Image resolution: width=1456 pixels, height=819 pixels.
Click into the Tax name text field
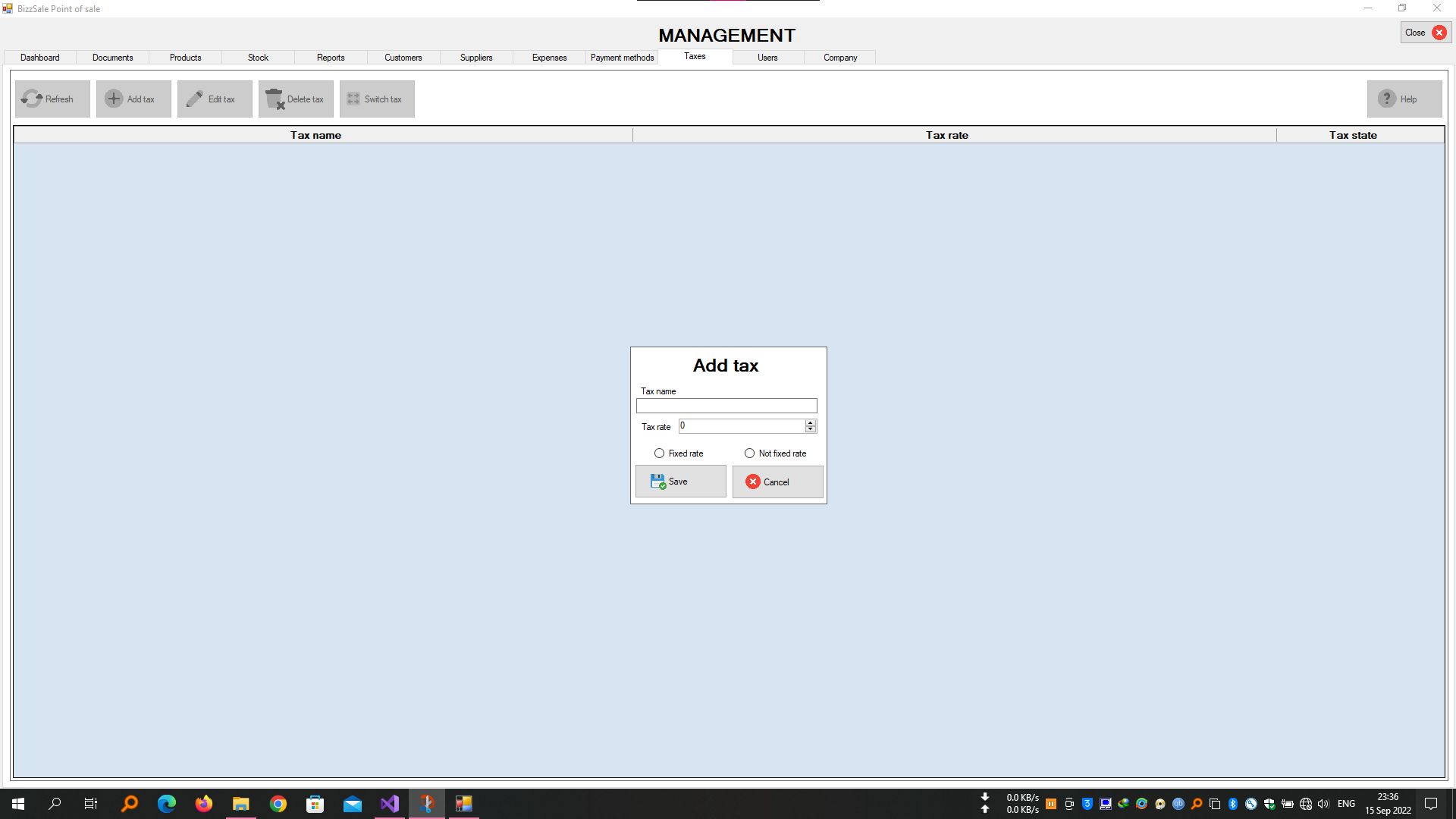pos(726,406)
